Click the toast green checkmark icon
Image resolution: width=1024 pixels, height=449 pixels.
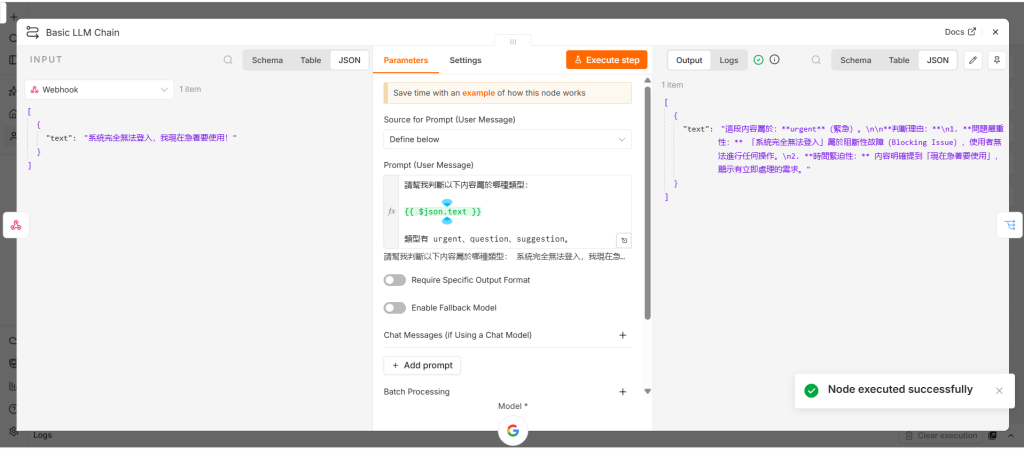[811, 390]
